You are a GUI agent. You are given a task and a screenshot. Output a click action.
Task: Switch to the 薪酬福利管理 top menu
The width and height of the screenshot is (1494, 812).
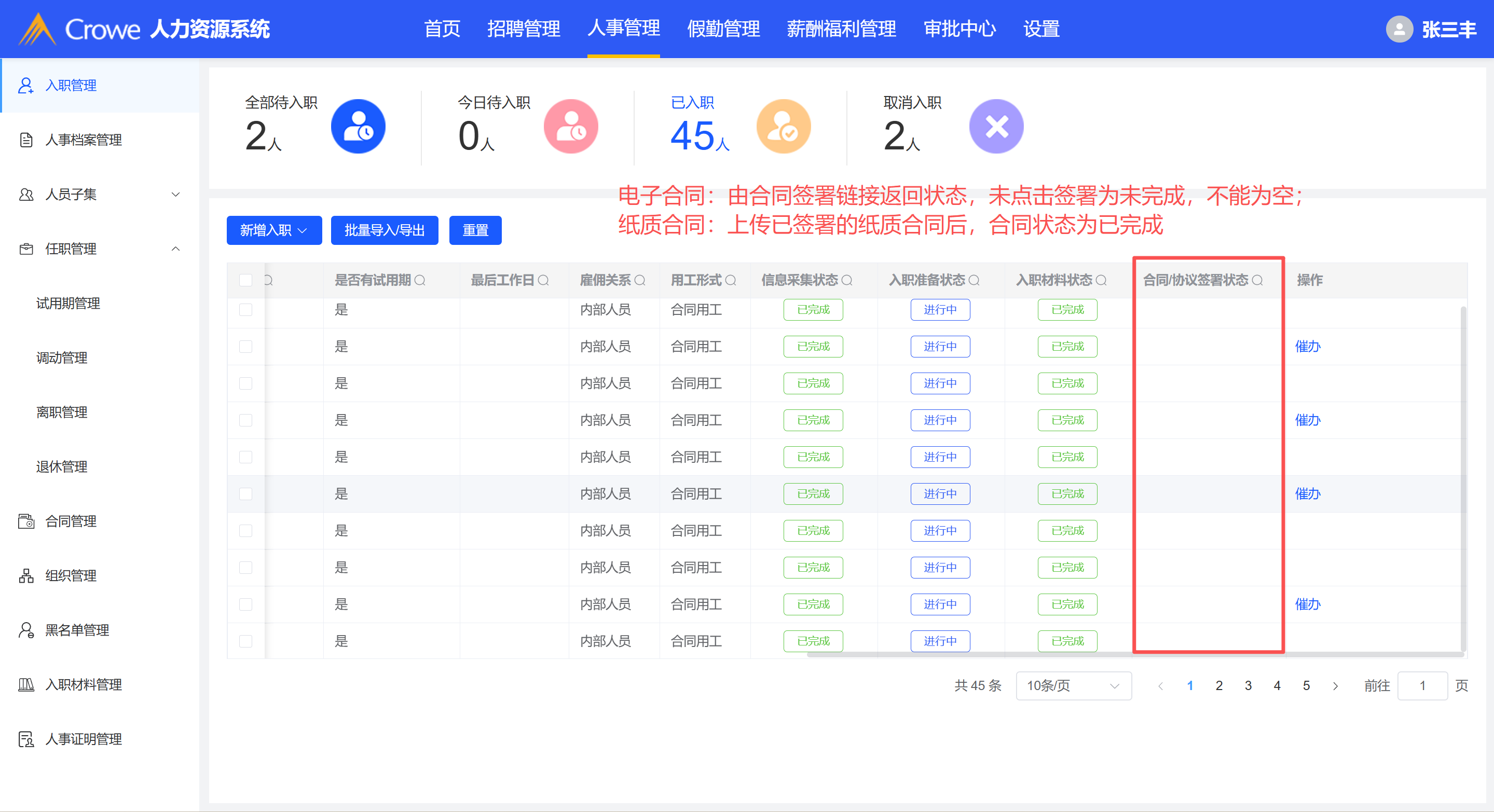(x=841, y=29)
